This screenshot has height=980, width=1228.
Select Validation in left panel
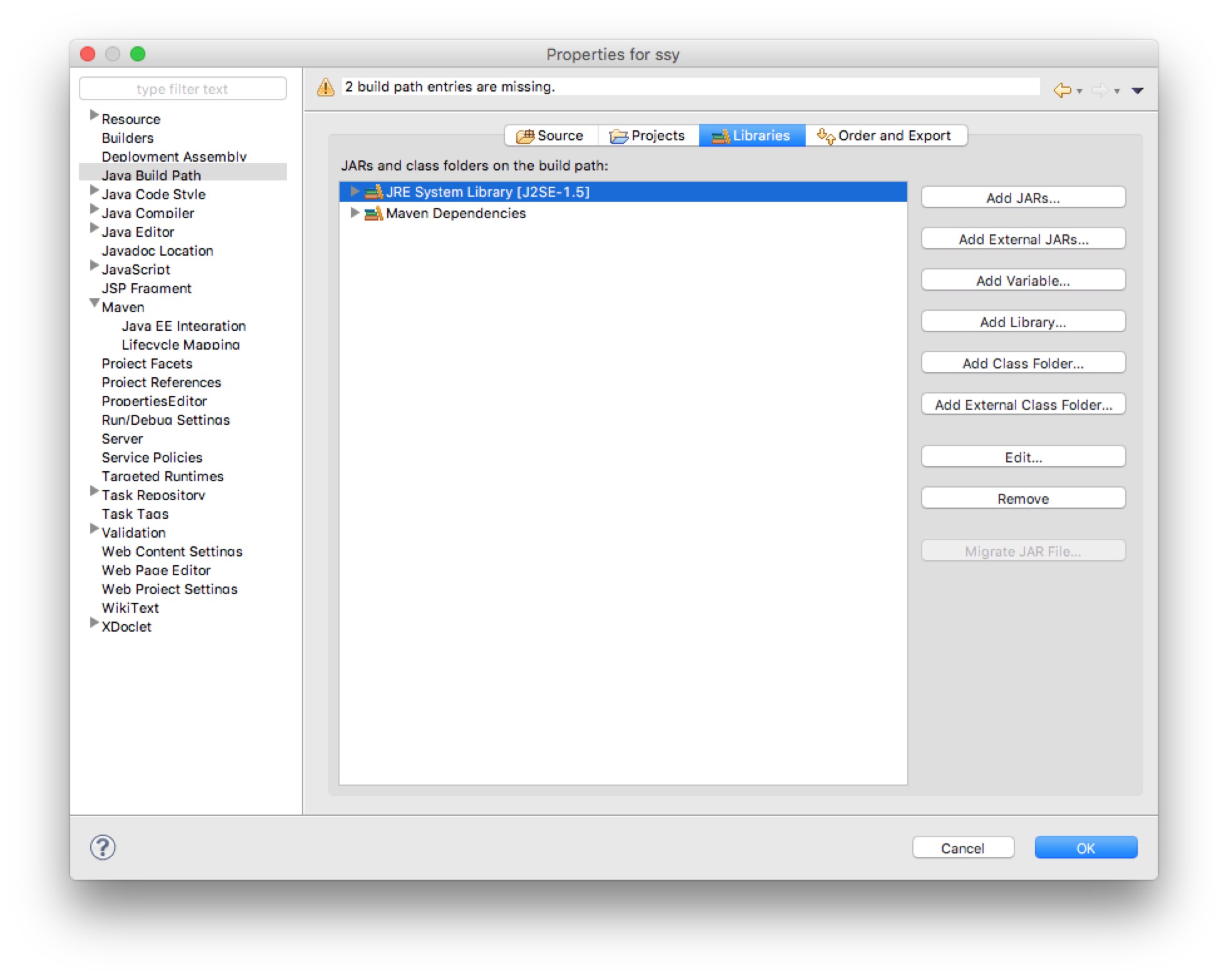(132, 533)
